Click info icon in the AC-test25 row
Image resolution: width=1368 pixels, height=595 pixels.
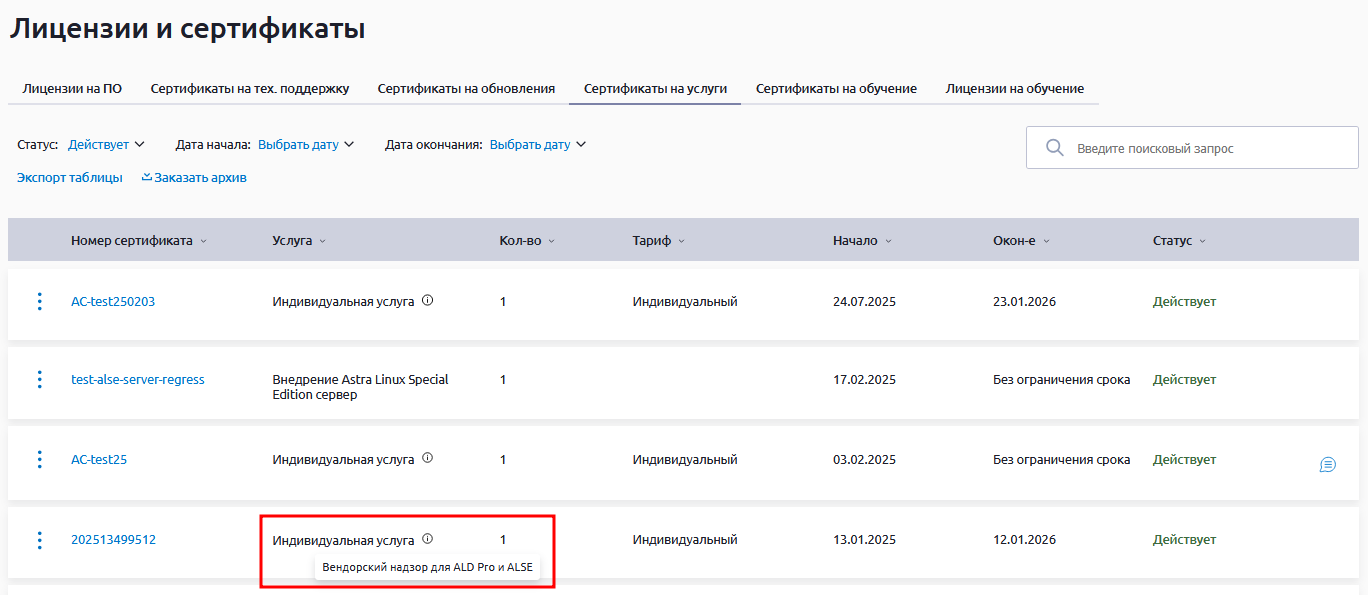tap(428, 459)
